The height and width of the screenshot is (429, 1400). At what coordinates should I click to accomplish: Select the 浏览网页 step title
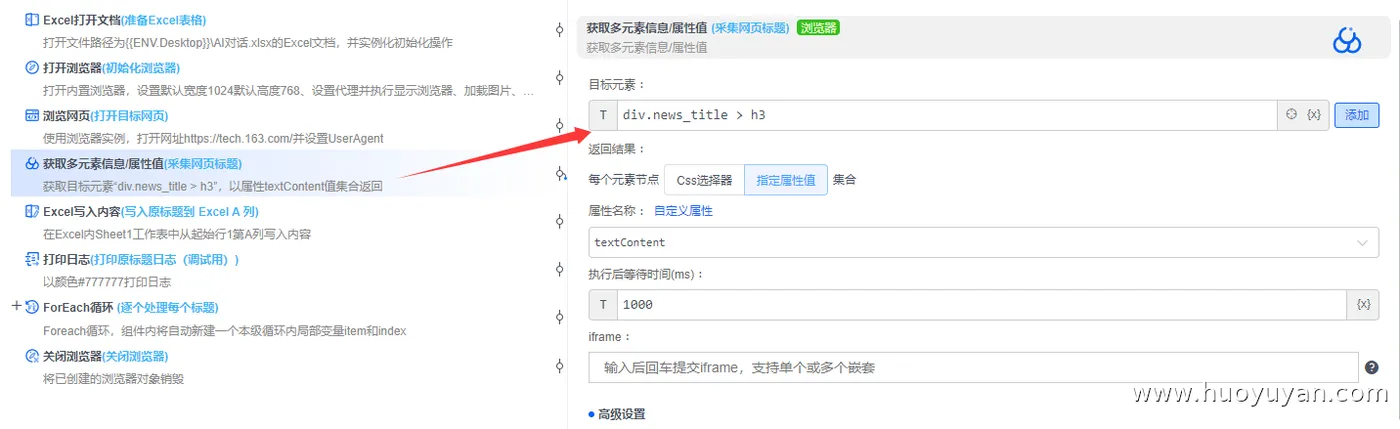pos(65,116)
